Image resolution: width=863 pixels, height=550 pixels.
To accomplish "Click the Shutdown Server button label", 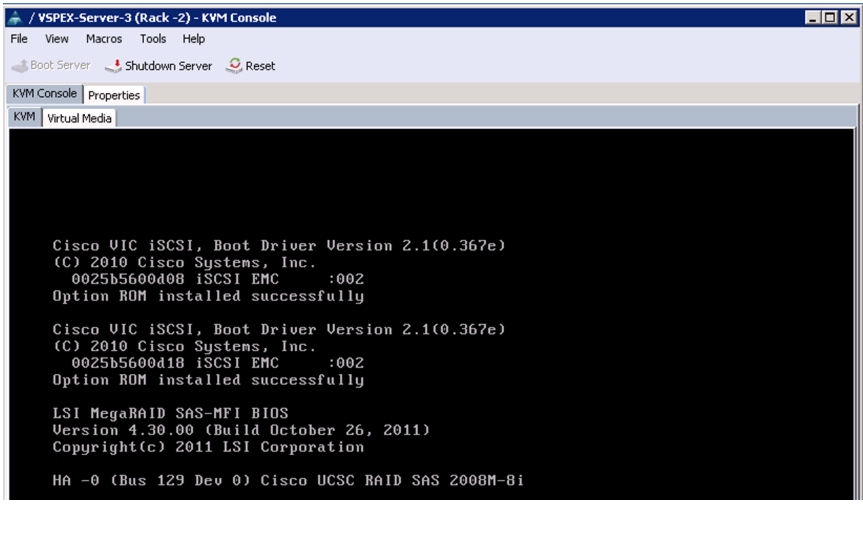I will point(168,66).
